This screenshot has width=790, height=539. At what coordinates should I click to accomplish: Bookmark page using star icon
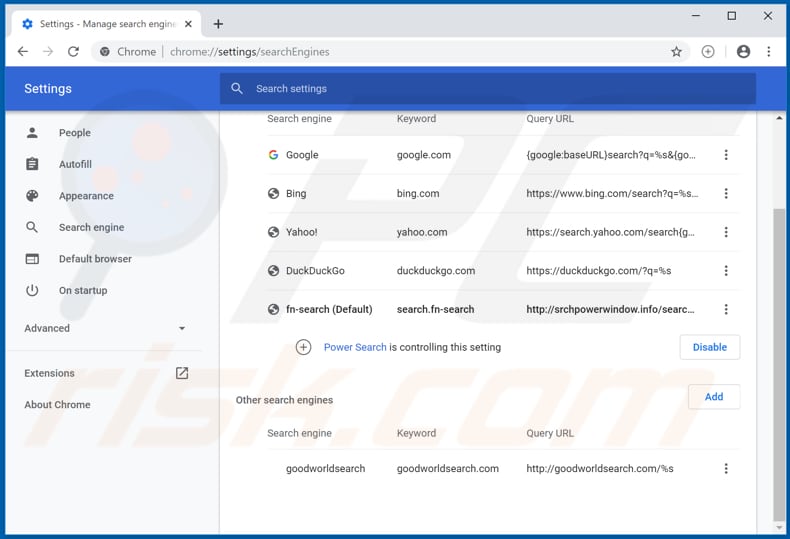pyautogui.click(x=676, y=52)
